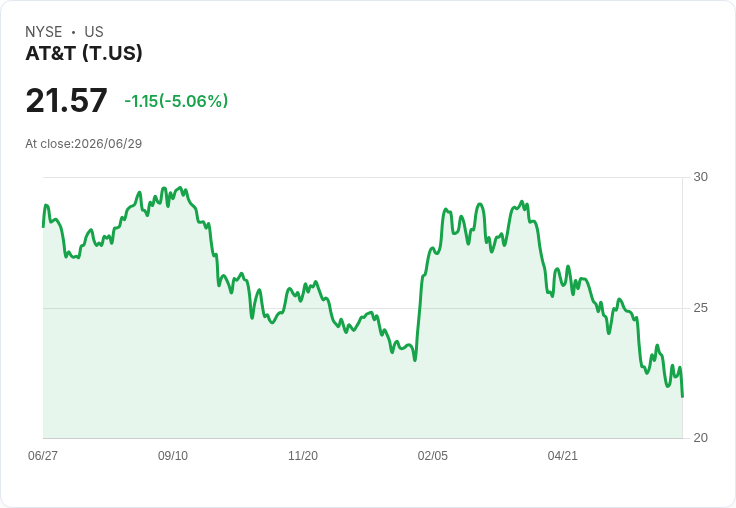
Task: Click the 09/10 date label on x-axis
Action: pos(173,455)
